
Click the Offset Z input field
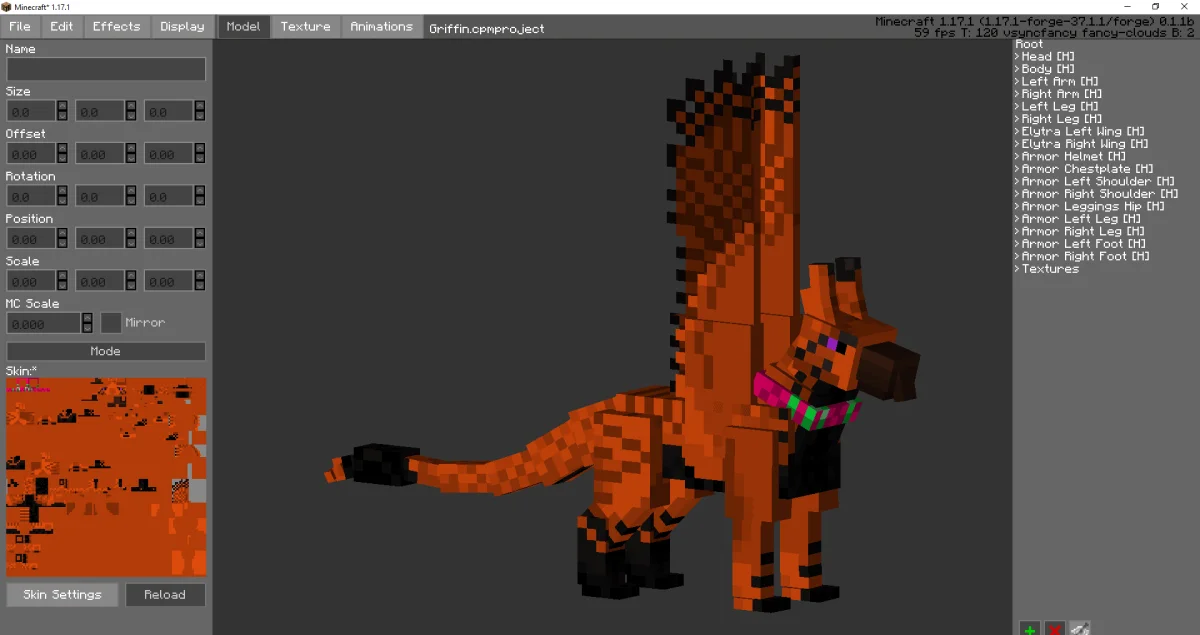169,154
